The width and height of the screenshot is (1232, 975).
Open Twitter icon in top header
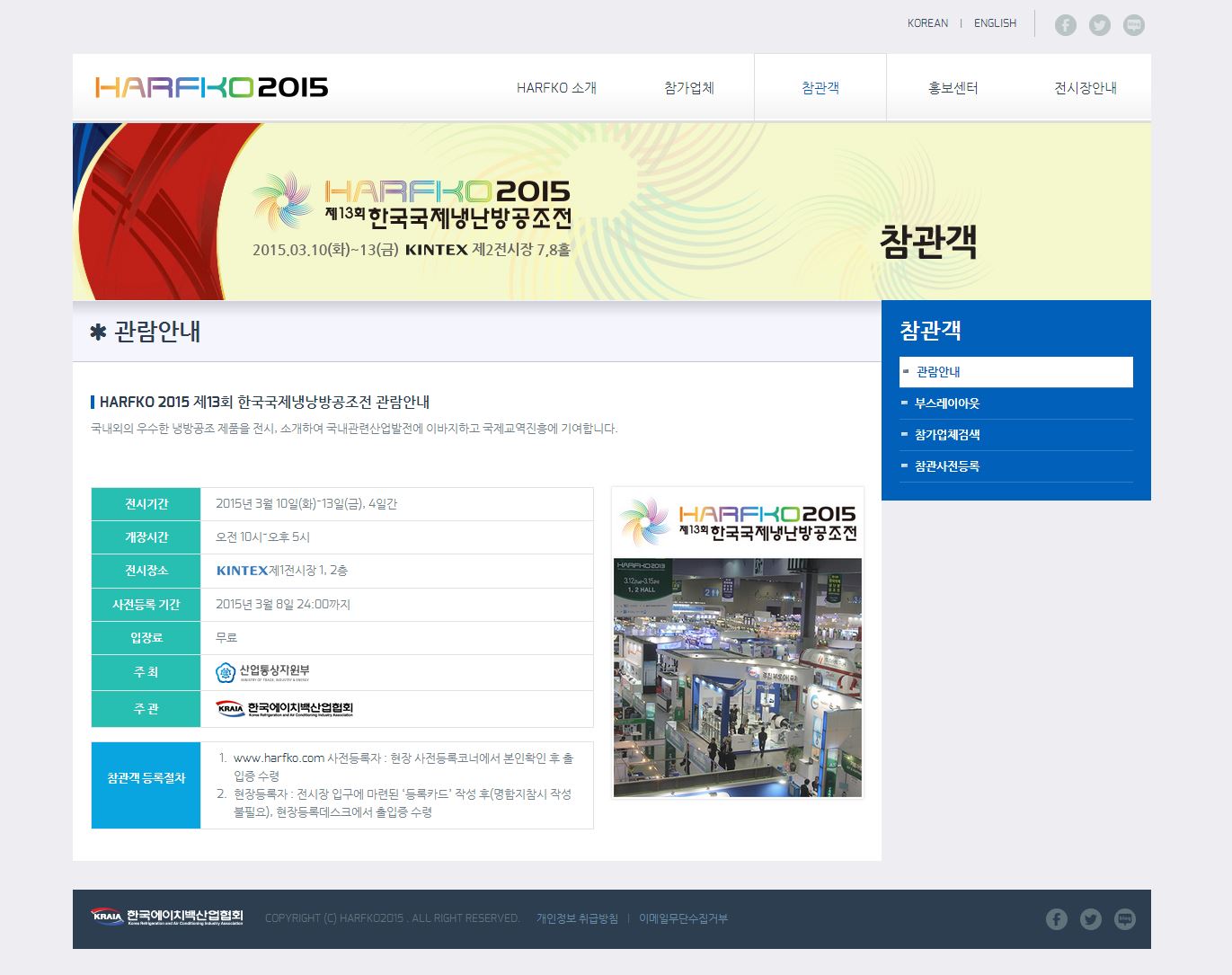pyautogui.click(x=1100, y=25)
